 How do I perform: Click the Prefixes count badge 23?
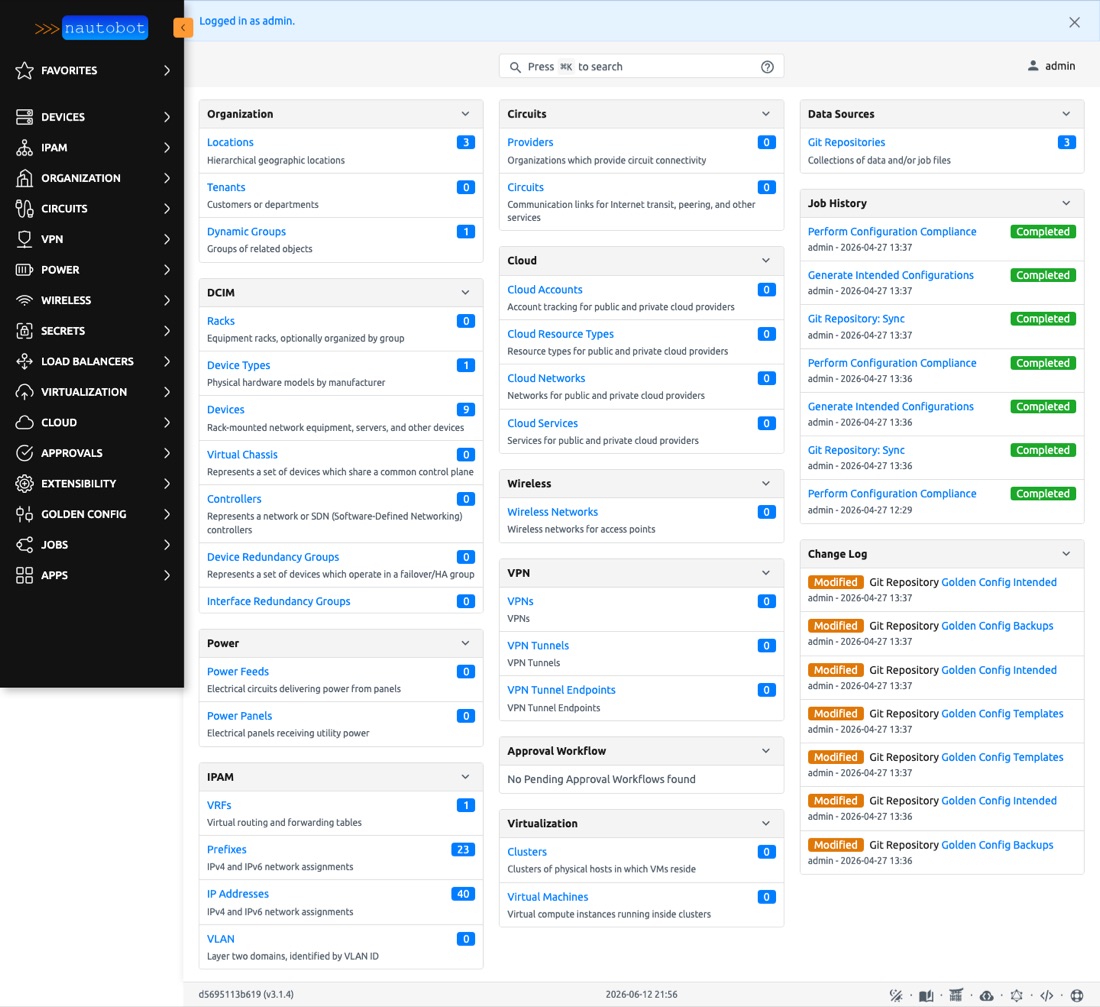point(463,850)
